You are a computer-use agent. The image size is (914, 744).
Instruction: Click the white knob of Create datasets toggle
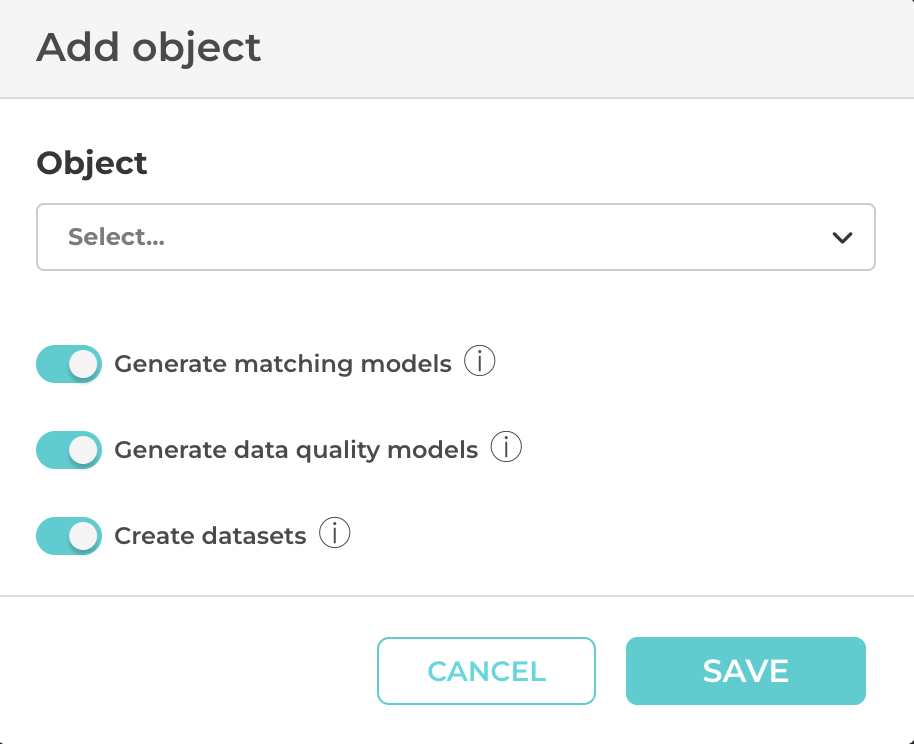(84, 536)
